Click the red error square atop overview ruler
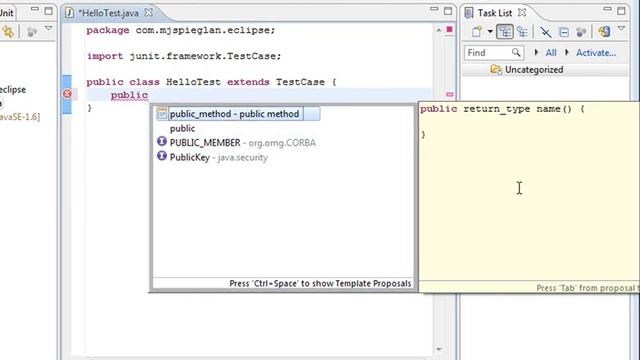The image size is (640, 360). tap(449, 29)
